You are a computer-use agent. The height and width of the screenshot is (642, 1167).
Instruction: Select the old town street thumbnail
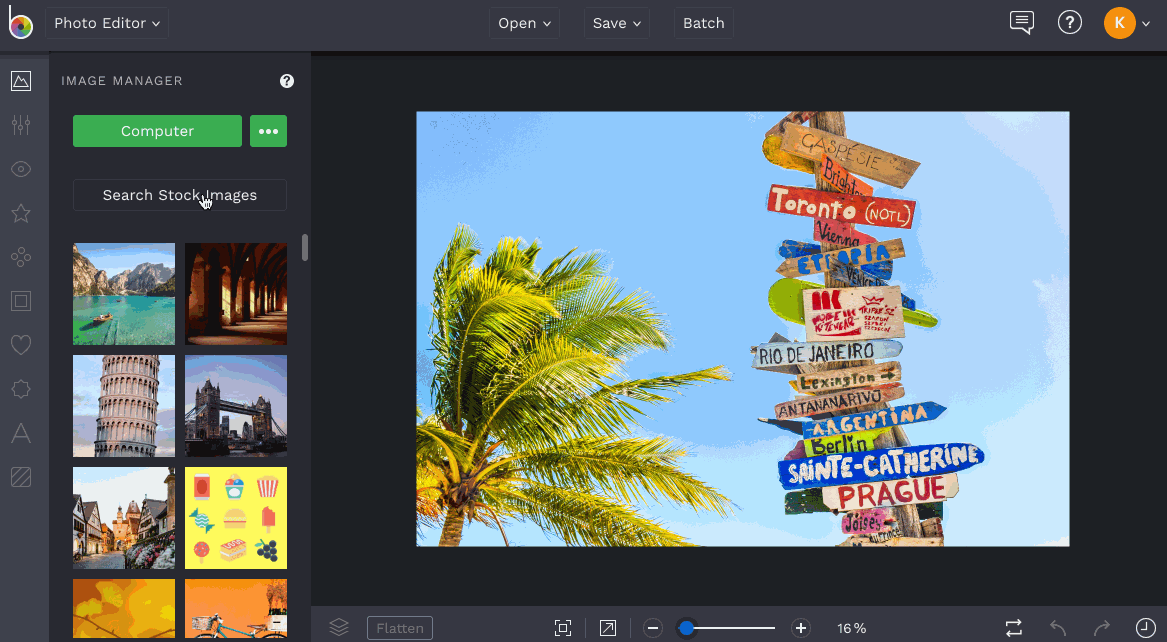[124, 518]
